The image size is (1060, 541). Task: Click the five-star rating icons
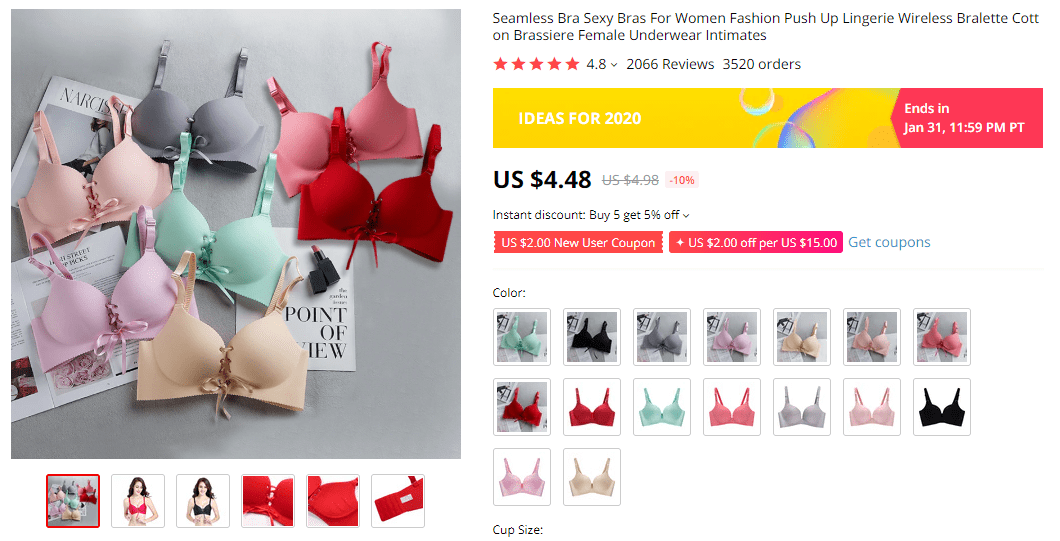click(536, 64)
